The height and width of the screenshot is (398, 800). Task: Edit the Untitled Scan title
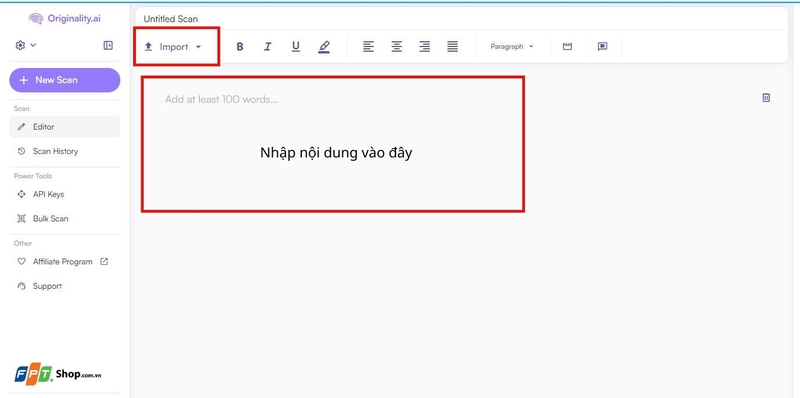pos(171,19)
